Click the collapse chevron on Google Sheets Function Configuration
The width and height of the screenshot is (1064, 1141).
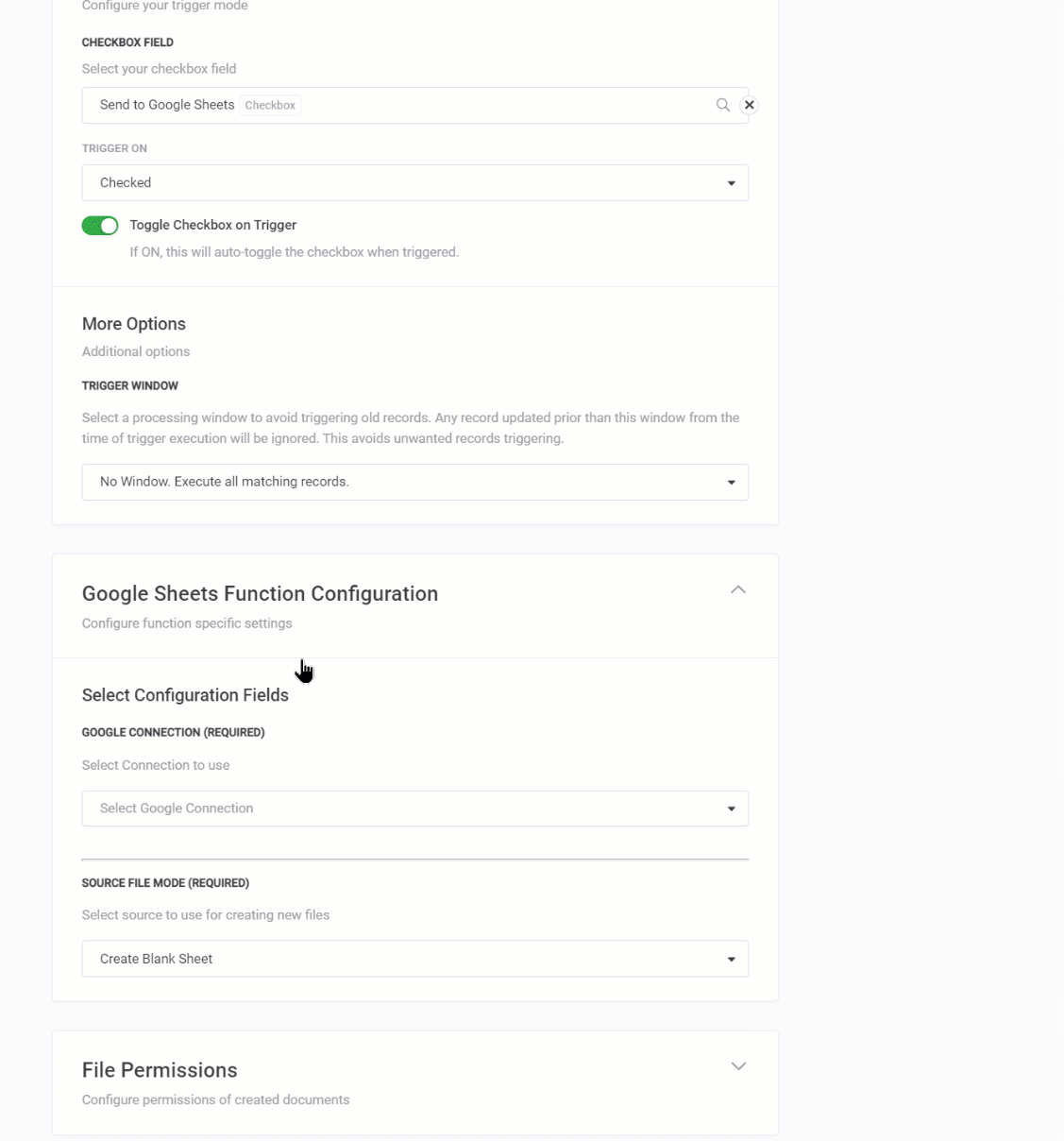739,588
